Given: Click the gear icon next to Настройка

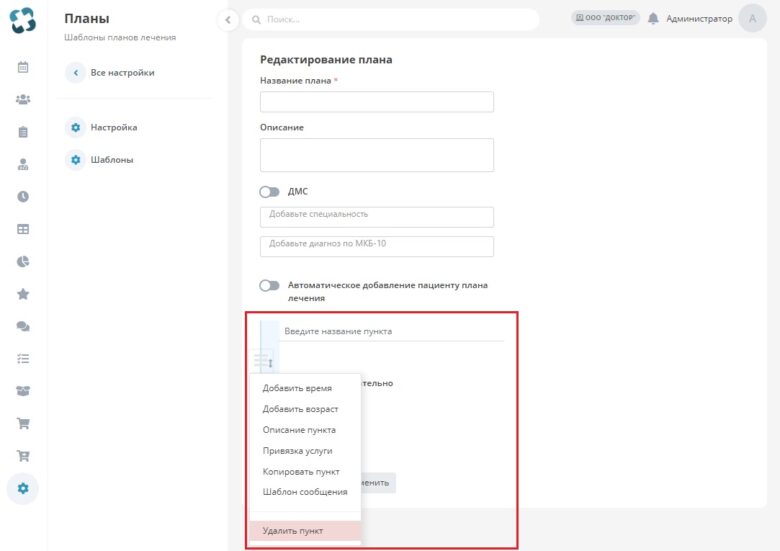Looking at the screenshot, I should [76, 127].
